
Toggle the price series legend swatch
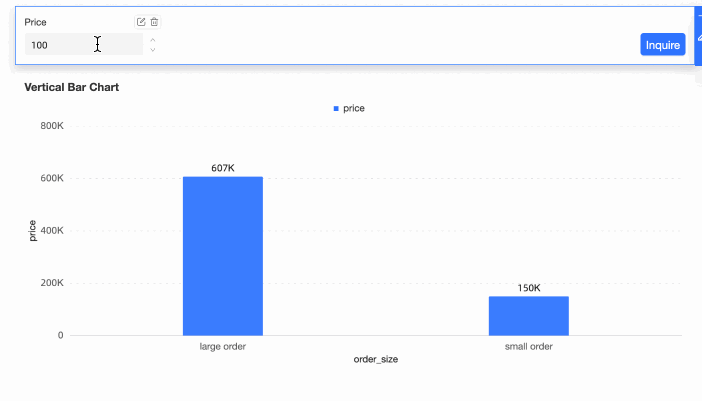pyautogui.click(x=336, y=109)
